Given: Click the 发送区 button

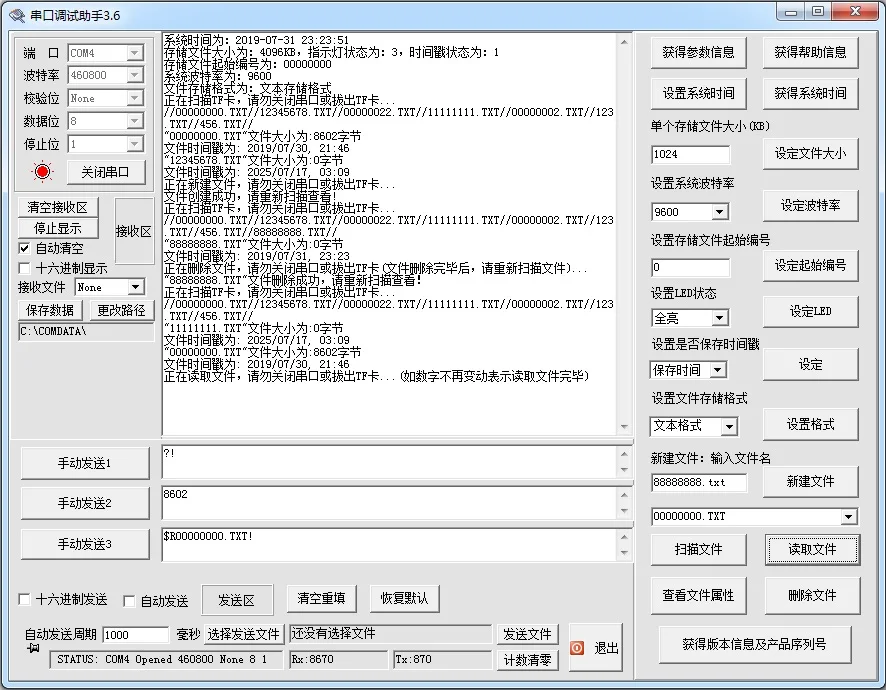Looking at the screenshot, I should pos(237,600).
